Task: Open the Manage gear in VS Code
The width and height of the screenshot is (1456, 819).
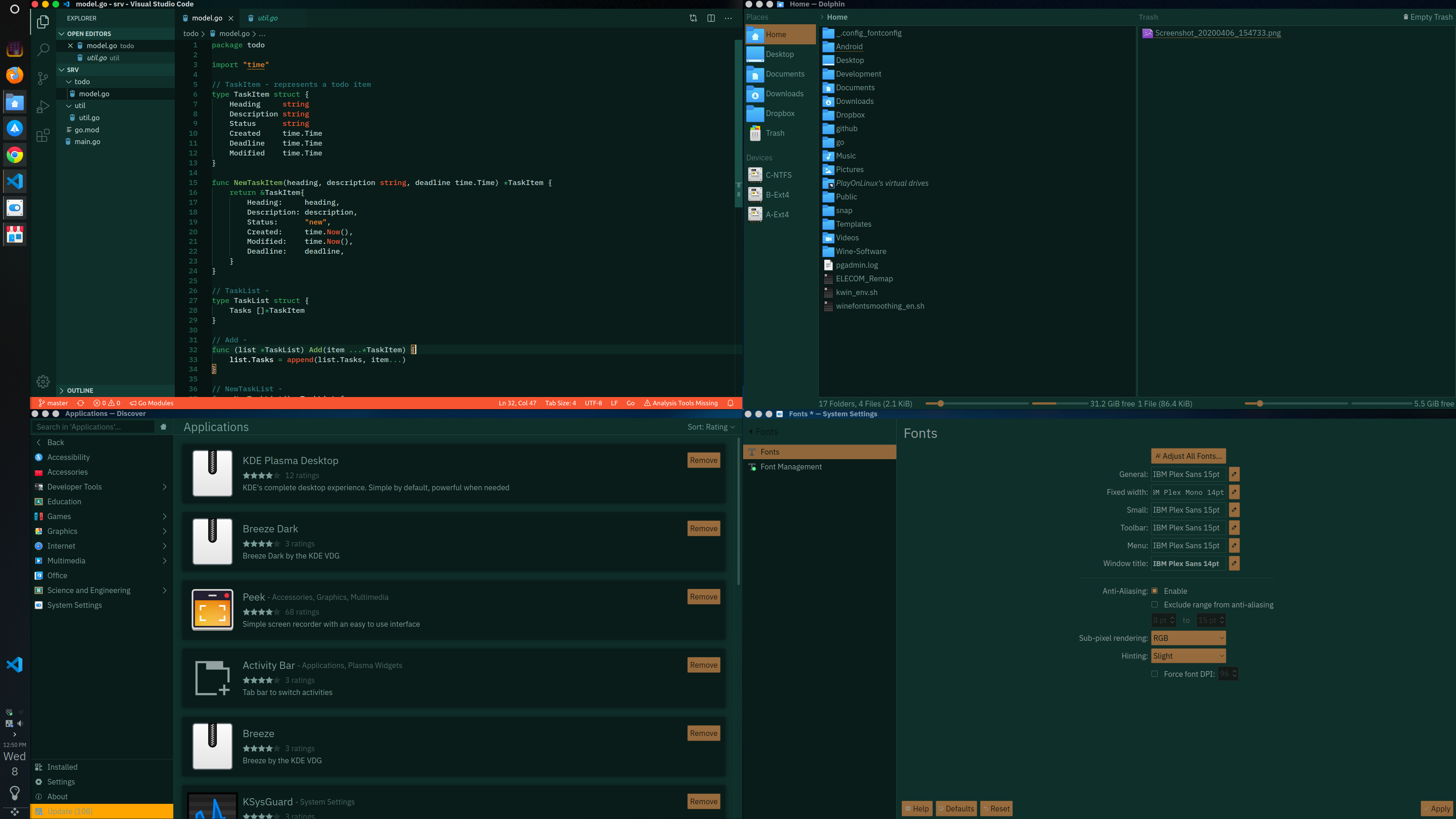Action: pyautogui.click(x=43, y=381)
